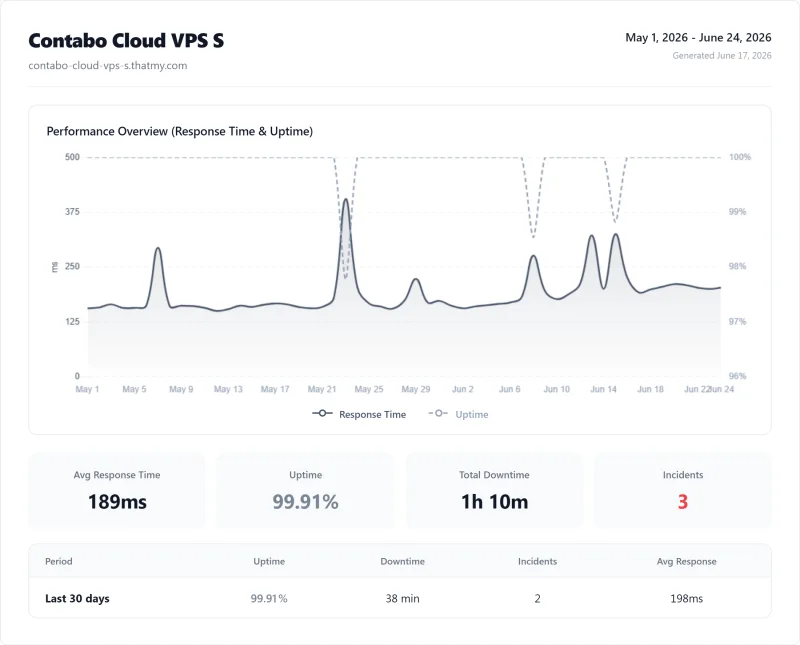Click the Uptime table column header

pyautogui.click(x=269, y=561)
